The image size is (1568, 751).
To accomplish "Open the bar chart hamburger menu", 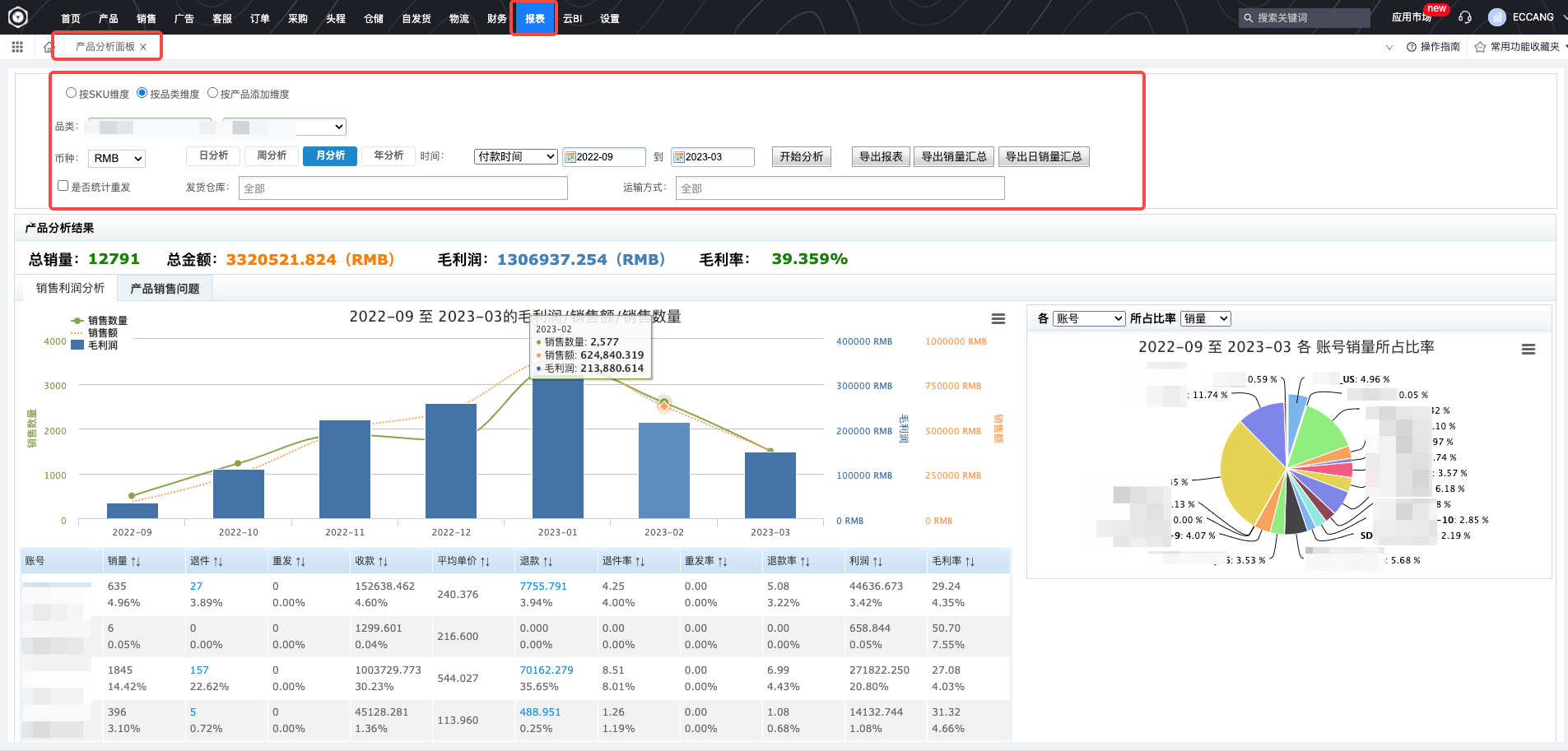I will coord(998,319).
